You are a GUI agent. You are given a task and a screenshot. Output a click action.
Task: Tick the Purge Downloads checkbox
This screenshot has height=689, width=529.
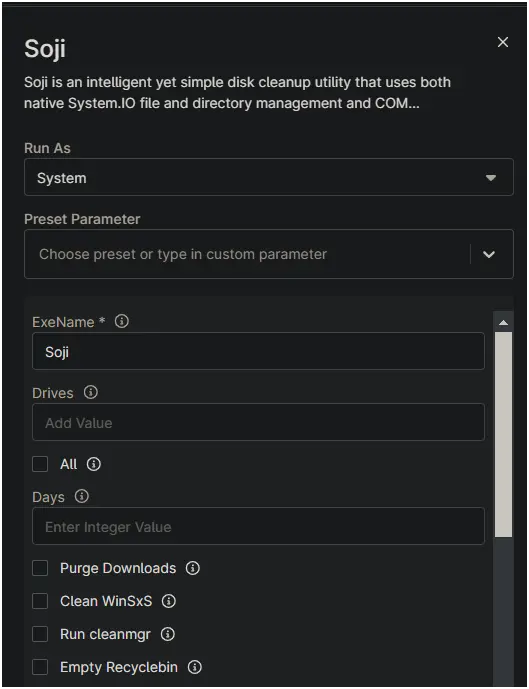click(40, 568)
